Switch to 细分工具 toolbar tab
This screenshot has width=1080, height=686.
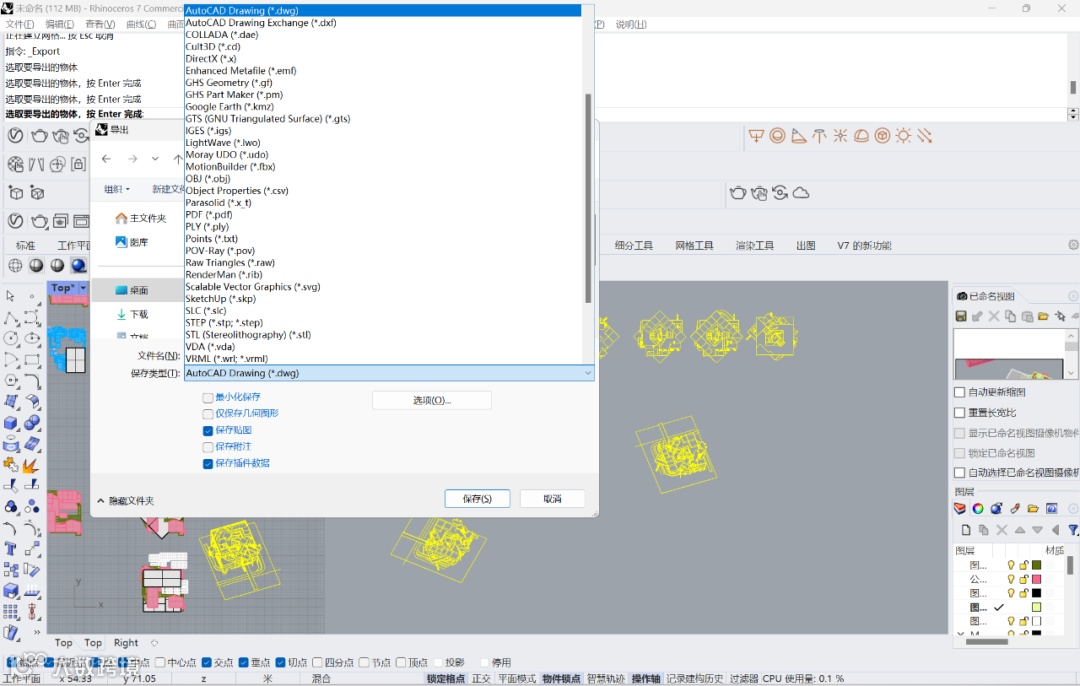click(634, 245)
